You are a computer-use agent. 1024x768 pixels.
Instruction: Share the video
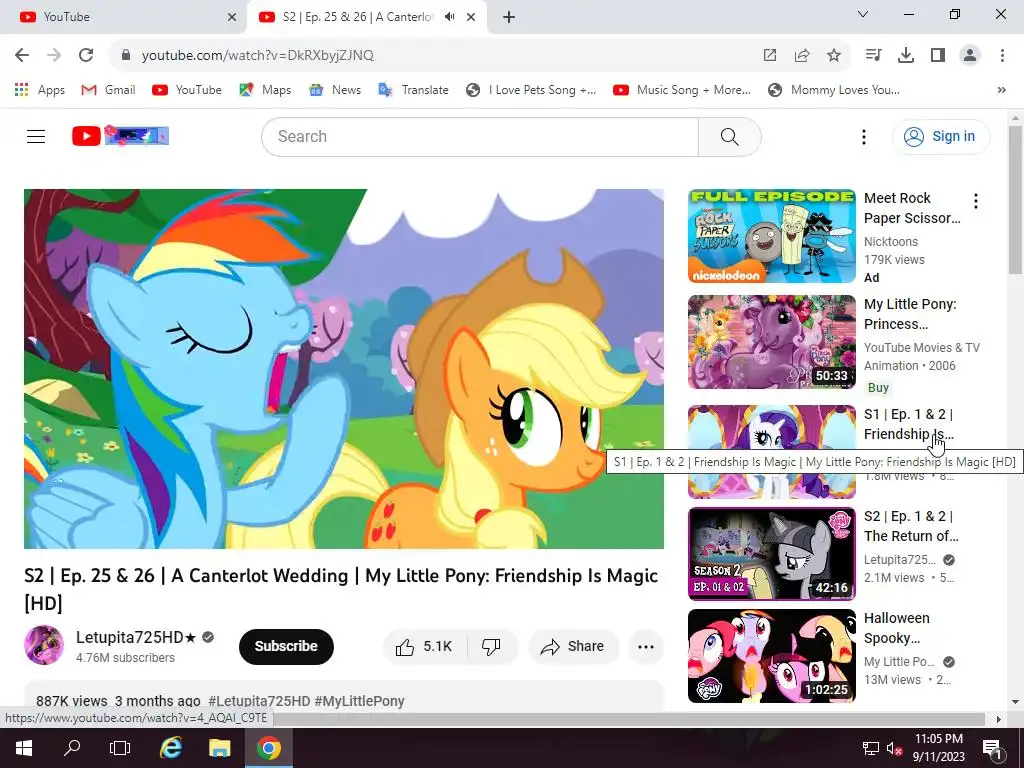tap(573, 647)
